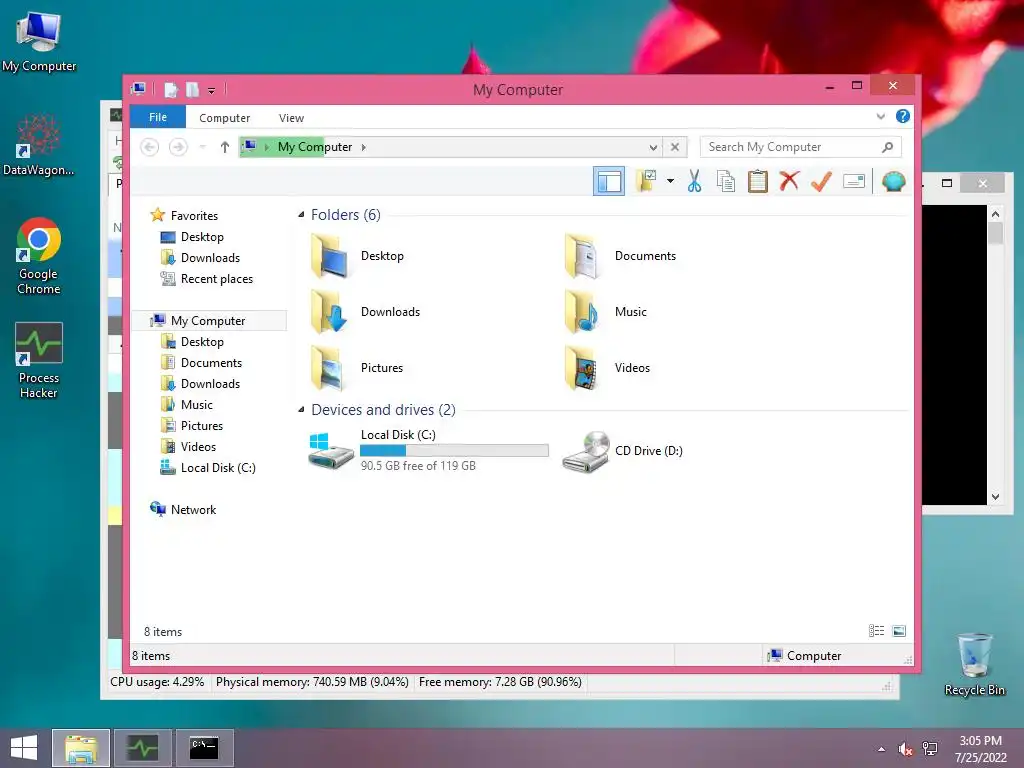
Task: Select Documents in the navigation tree
Action: [x=211, y=362]
